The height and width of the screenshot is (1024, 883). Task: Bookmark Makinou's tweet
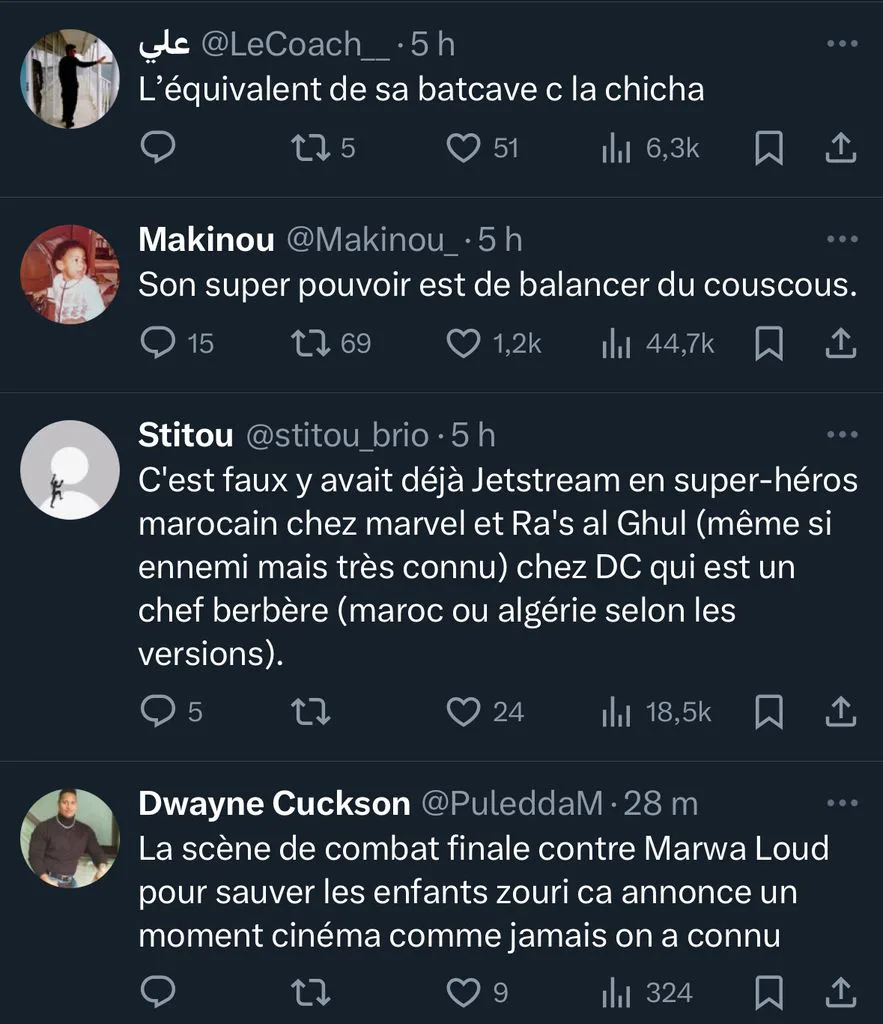[x=769, y=343]
